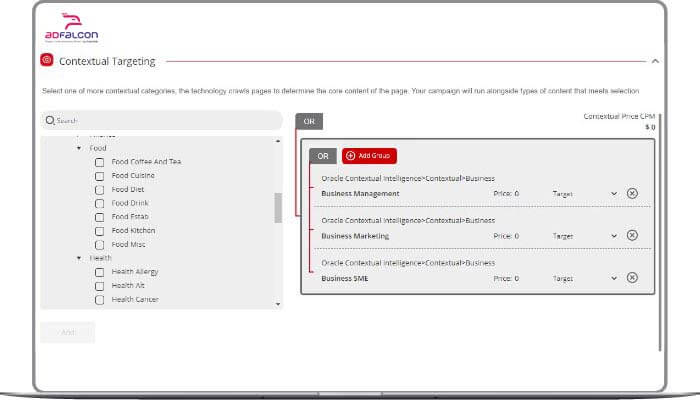Click the category list scroll-down arrow
This screenshot has height=400, width=700.
[x=277, y=303]
